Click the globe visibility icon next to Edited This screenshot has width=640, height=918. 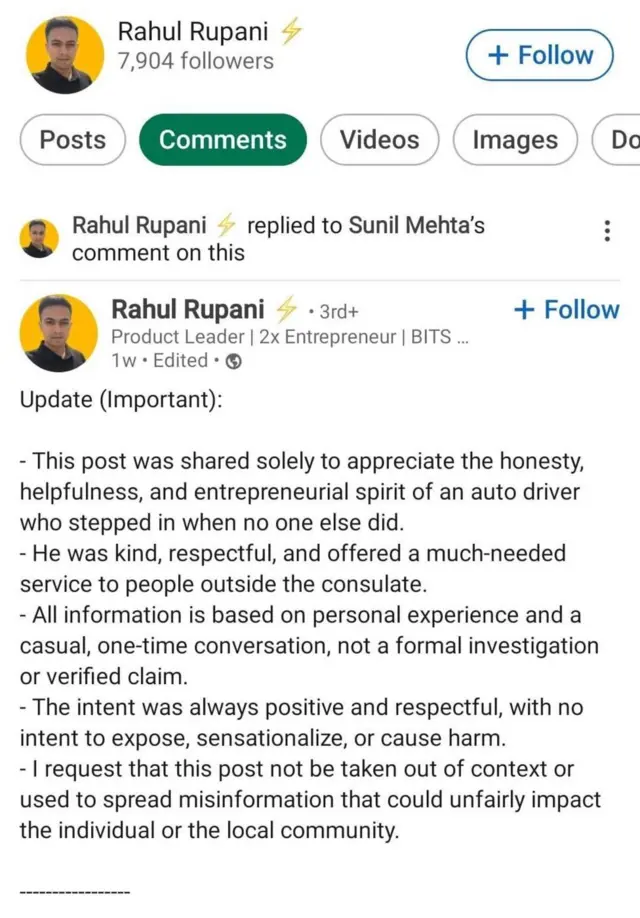pos(234,362)
